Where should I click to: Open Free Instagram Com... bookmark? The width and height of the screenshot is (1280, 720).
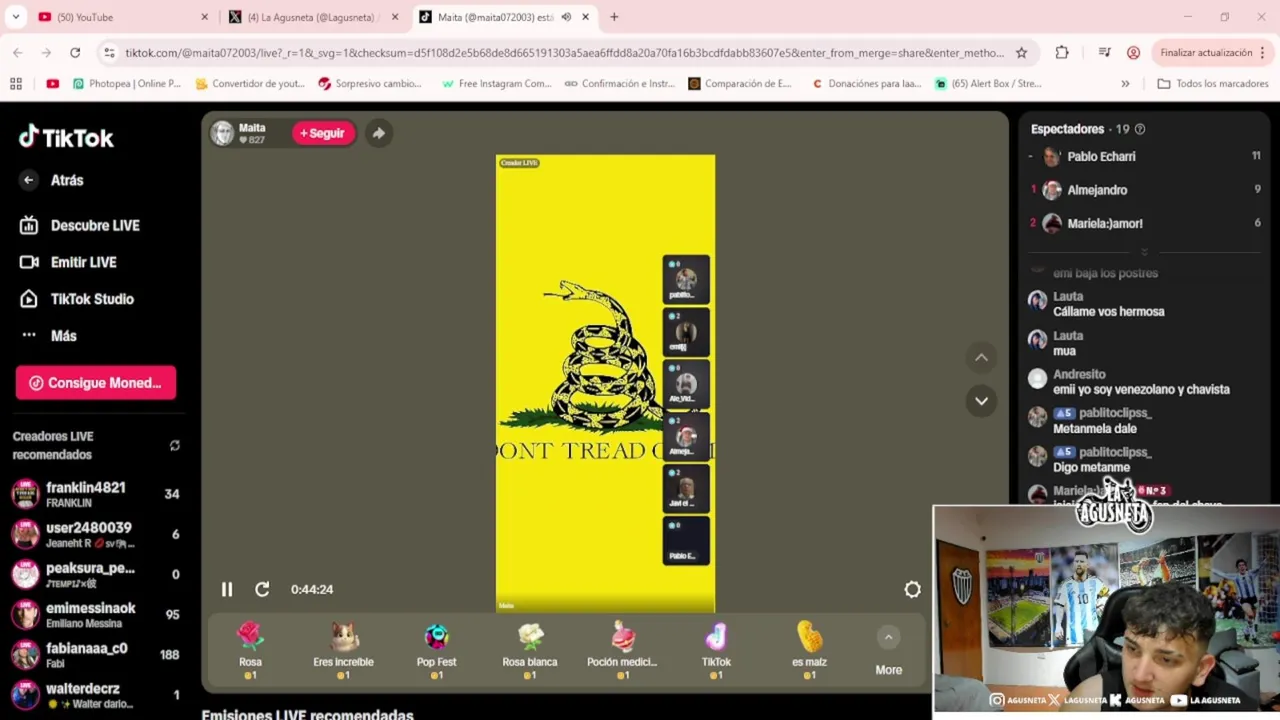pyautogui.click(x=497, y=84)
